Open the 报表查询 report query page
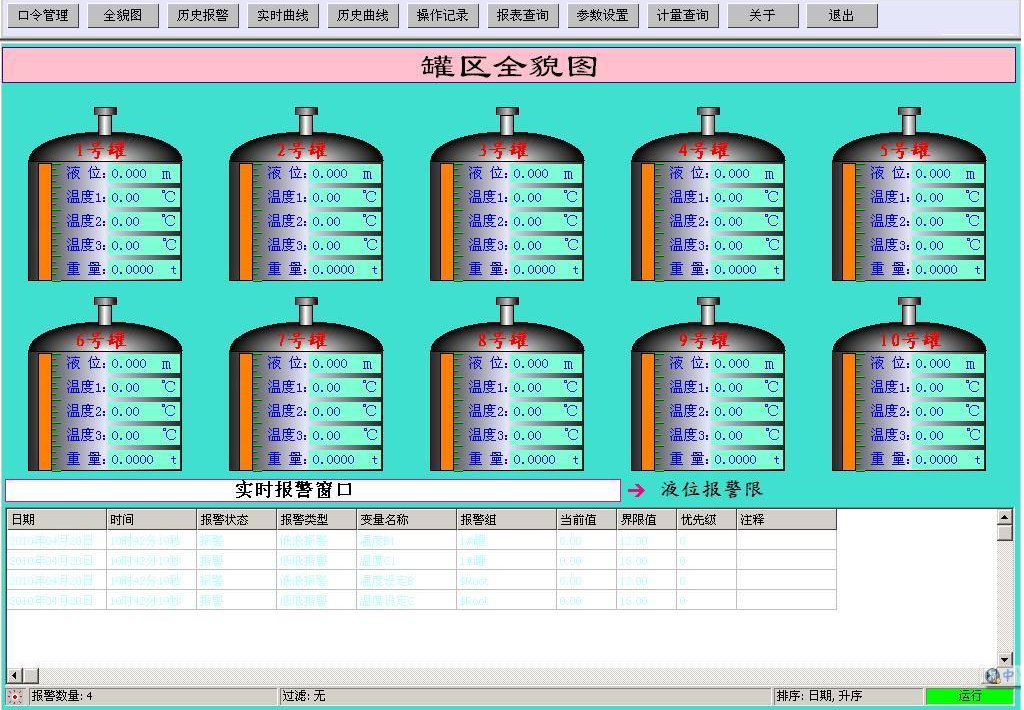Screen dimensions: 1024x710 click(x=523, y=16)
